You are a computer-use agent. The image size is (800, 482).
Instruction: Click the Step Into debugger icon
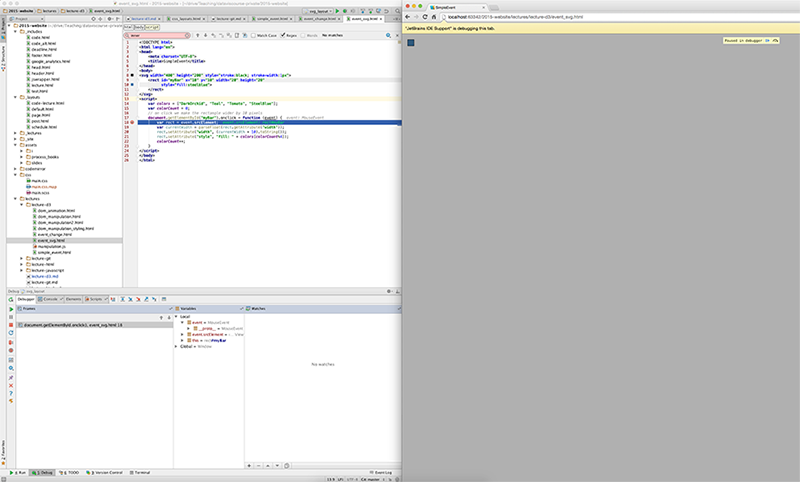tap(130, 299)
